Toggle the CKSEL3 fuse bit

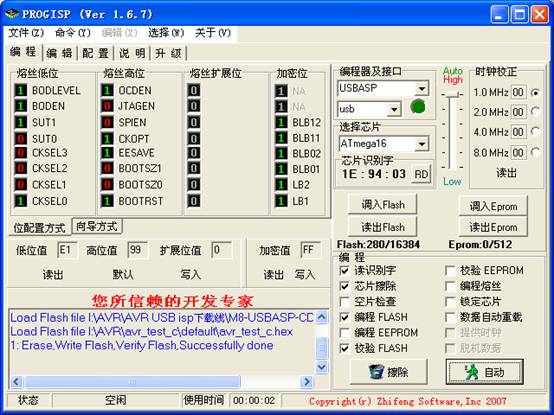[x=21, y=153]
